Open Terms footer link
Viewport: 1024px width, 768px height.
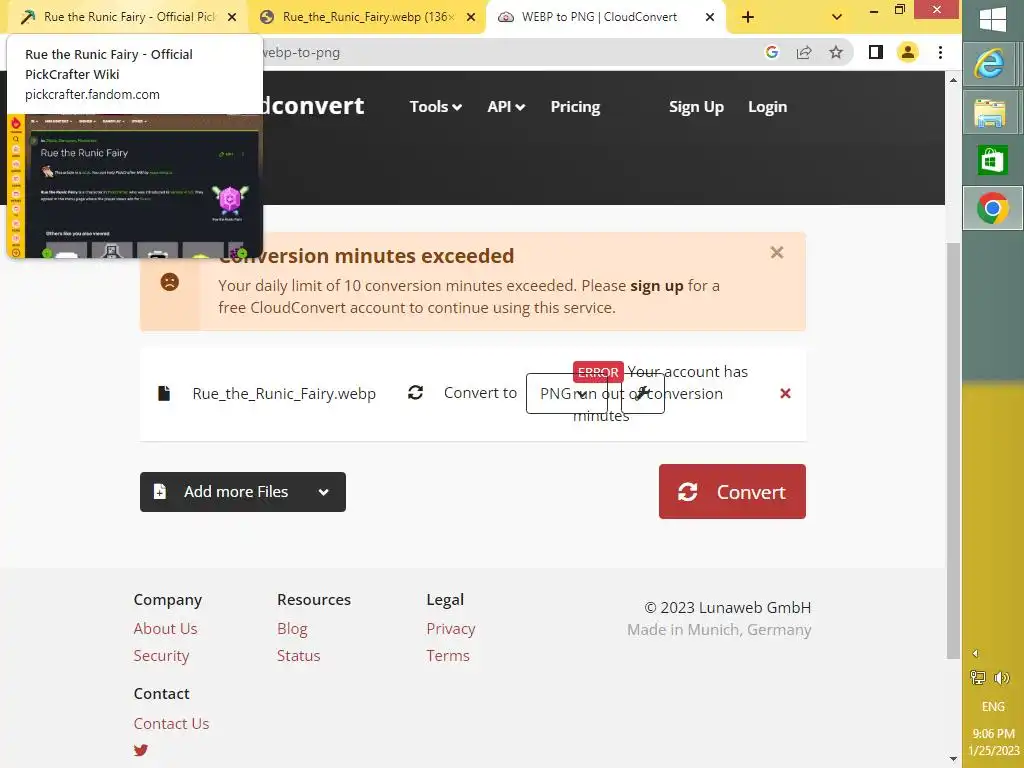pyautogui.click(x=448, y=656)
